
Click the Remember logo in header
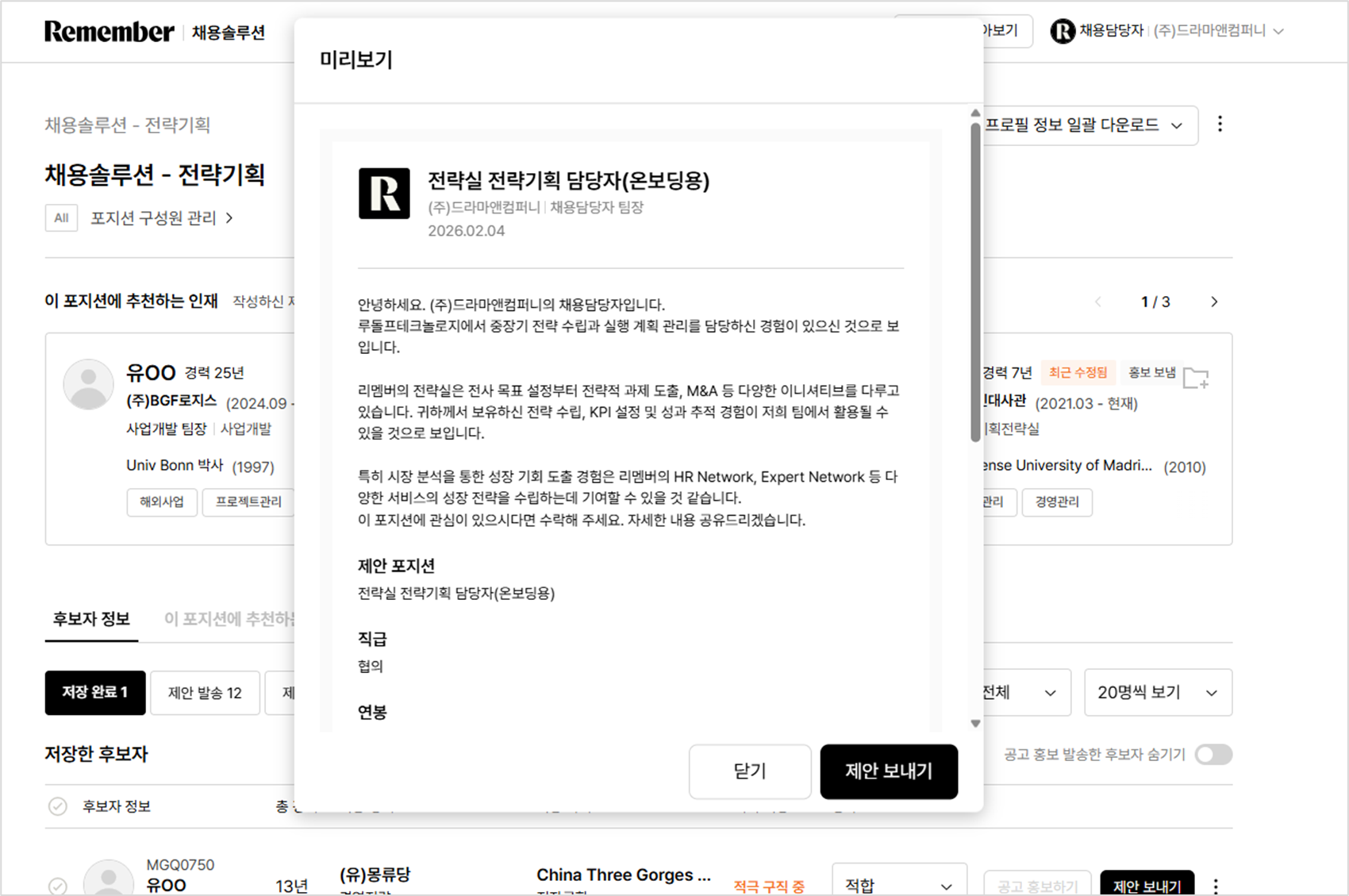click(109, 32)
